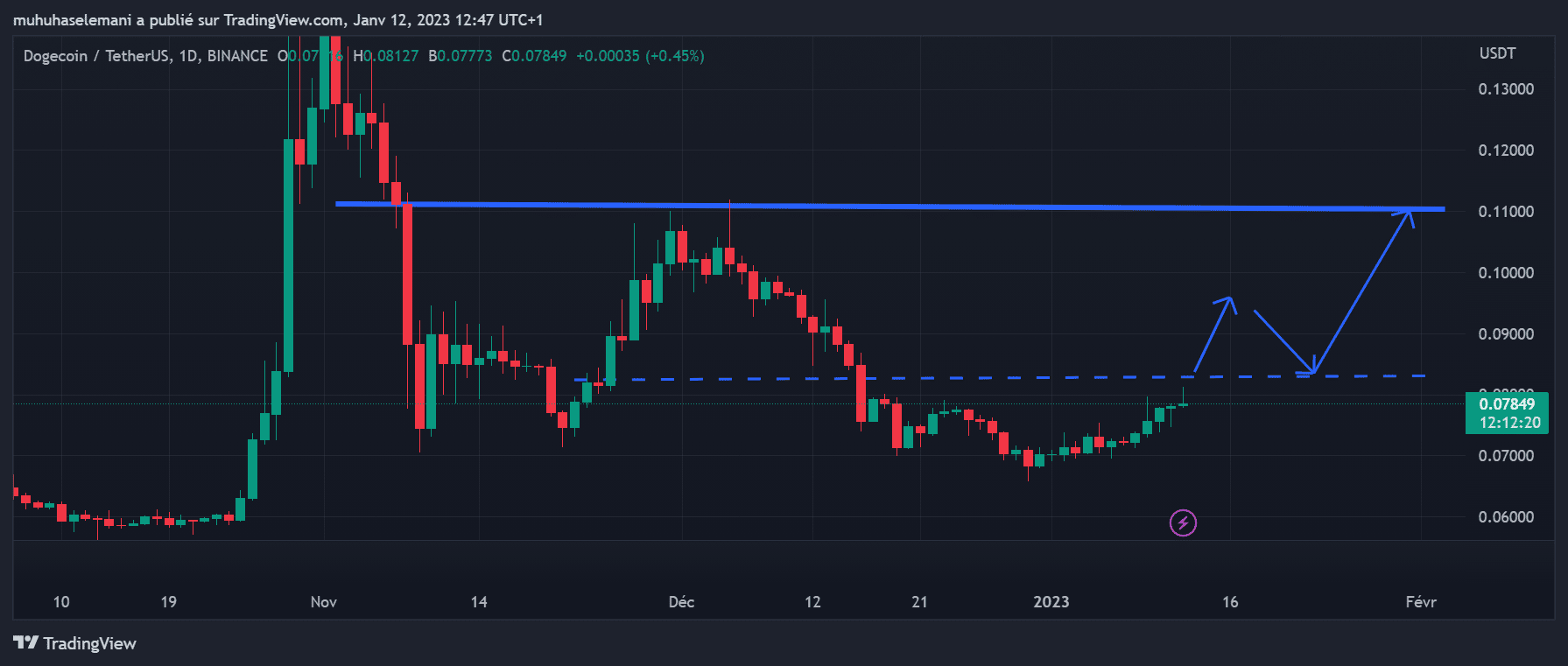The width and height of the screenshot is (1568, 666).
Task: Click the purple lightning bolt event icon
Action: [1183, 523]
